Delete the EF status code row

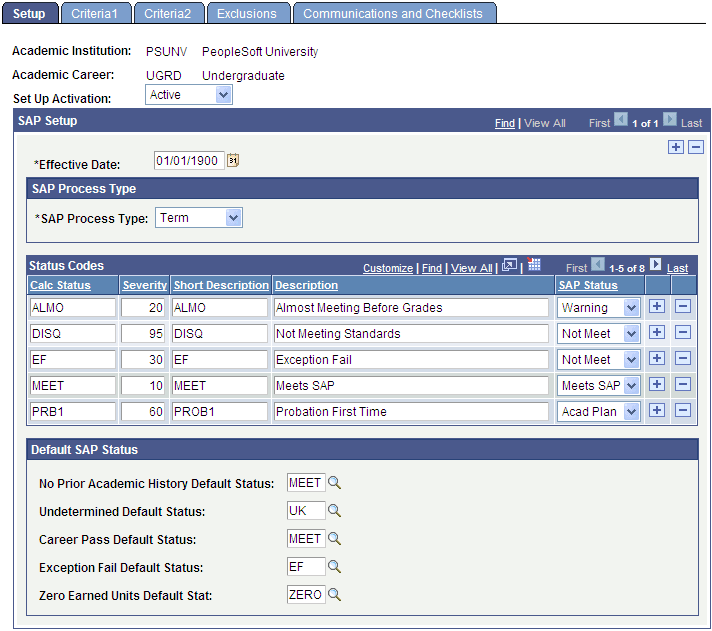click(x=683, y=358)
